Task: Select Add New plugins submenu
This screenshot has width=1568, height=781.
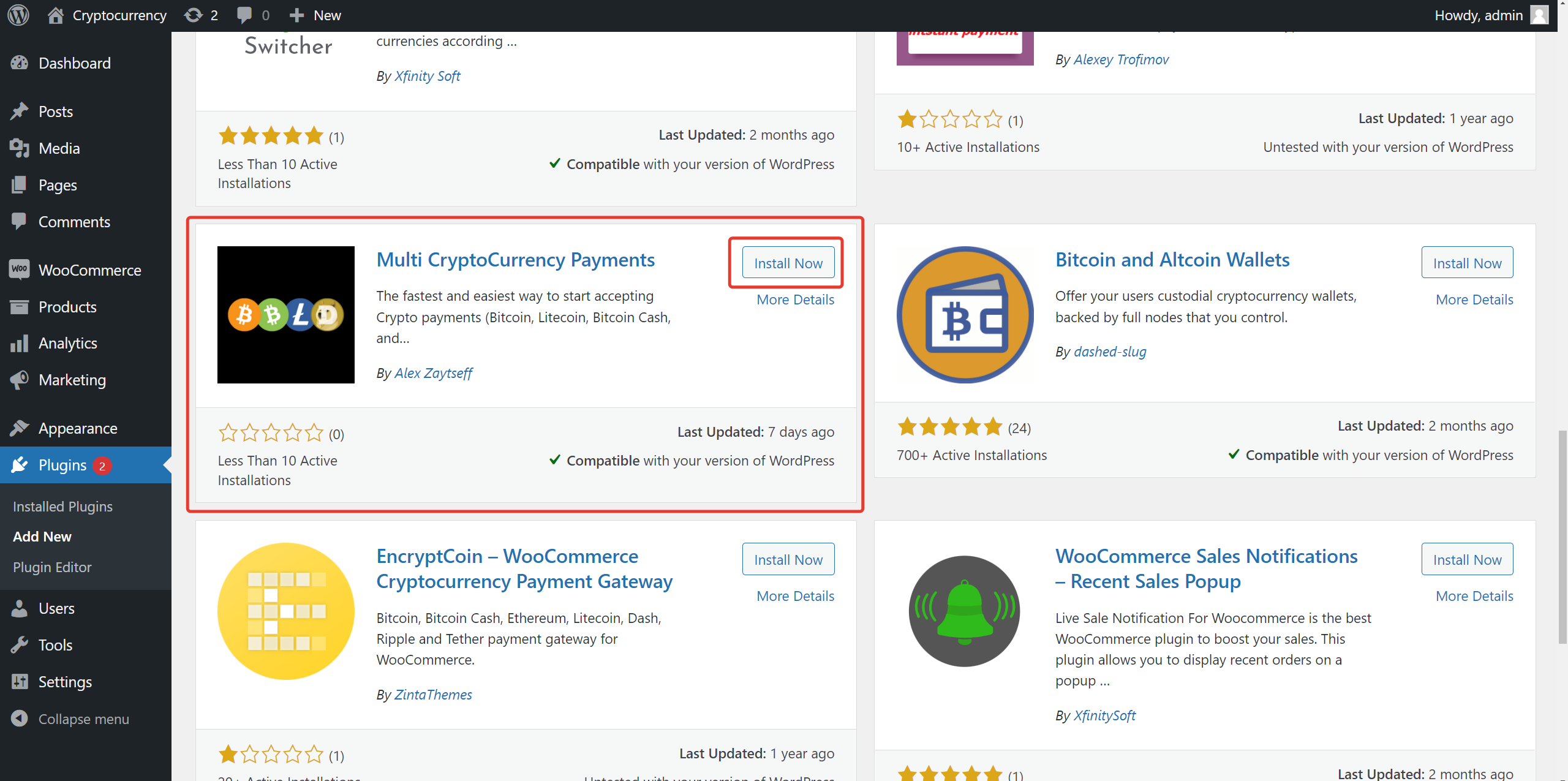Action: tap(42, 537)
